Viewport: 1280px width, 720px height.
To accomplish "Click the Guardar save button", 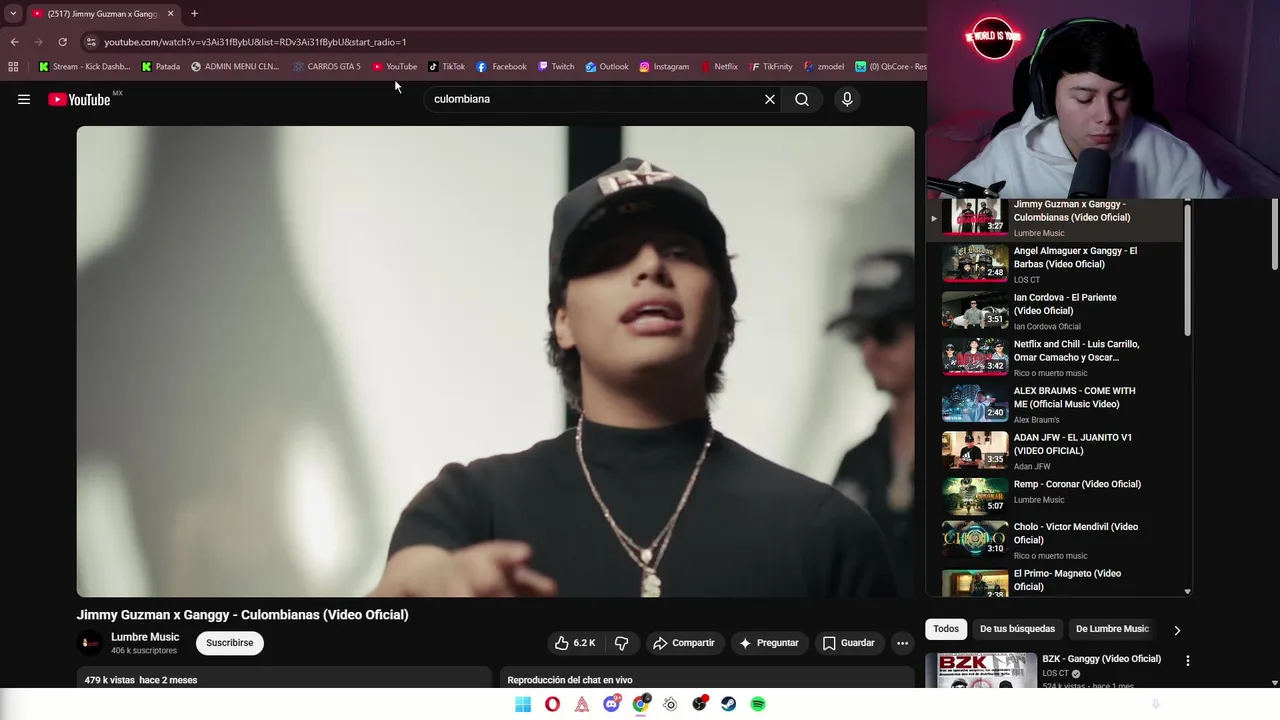I will click(x=848, y=643).
